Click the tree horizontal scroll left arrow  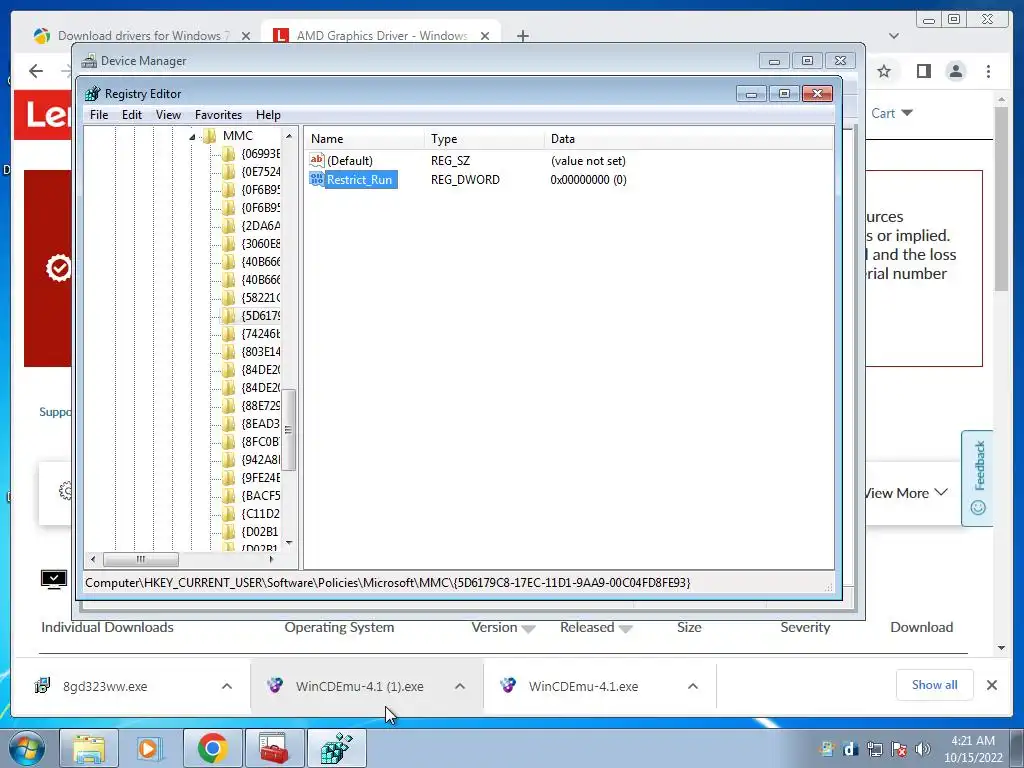click(x=93, y=559)
